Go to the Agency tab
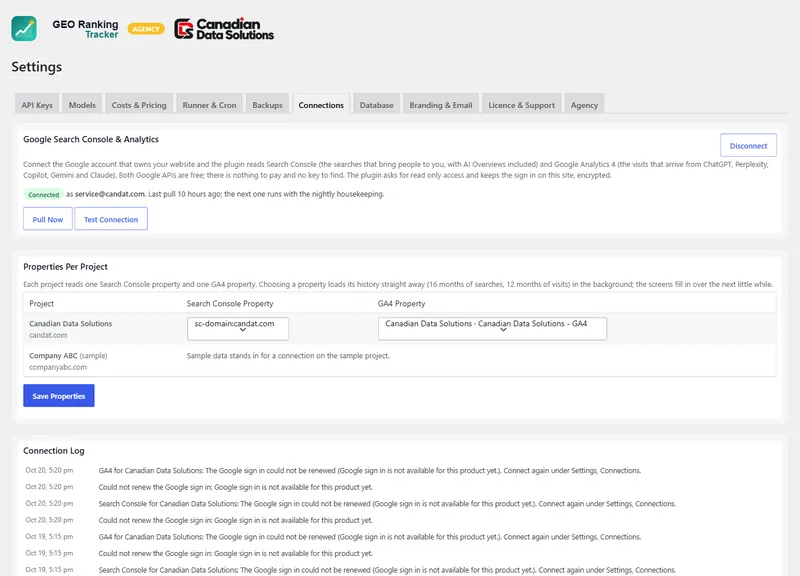Screen dimensions: 800x576 pos(584,105)
